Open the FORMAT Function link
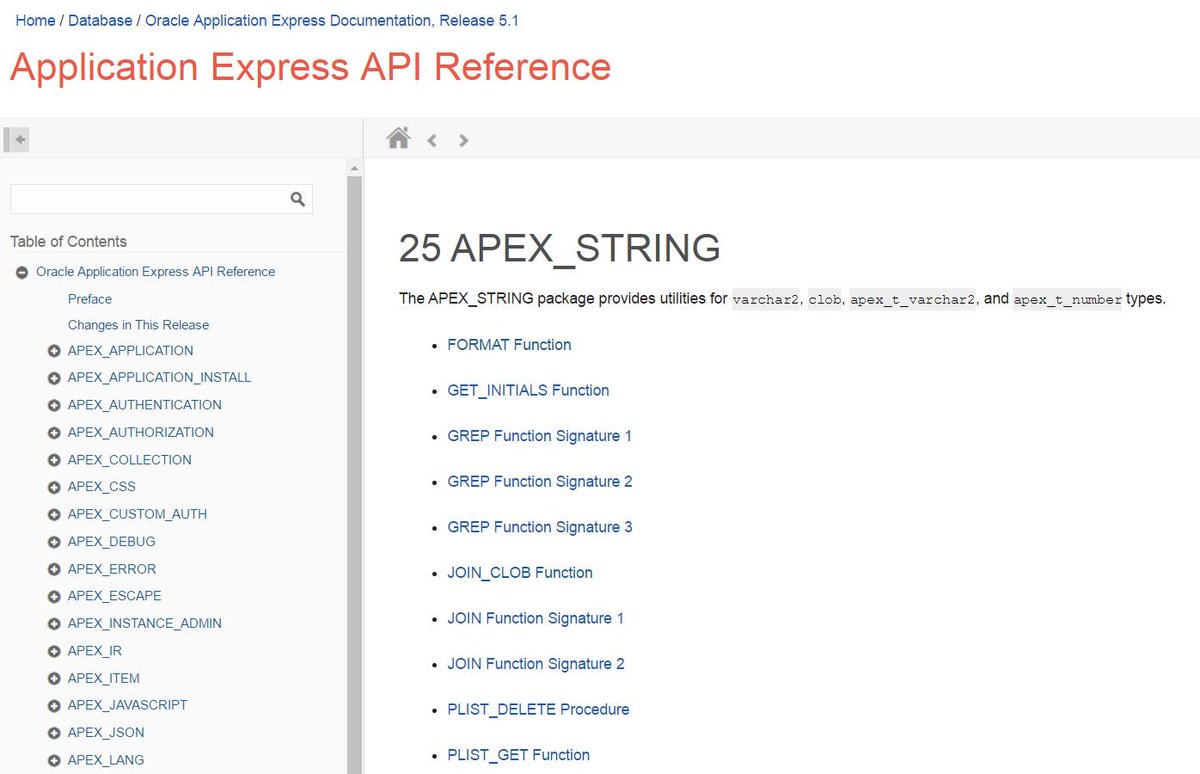The height and width of the screenshot is (774, 1200). (509, 345)
